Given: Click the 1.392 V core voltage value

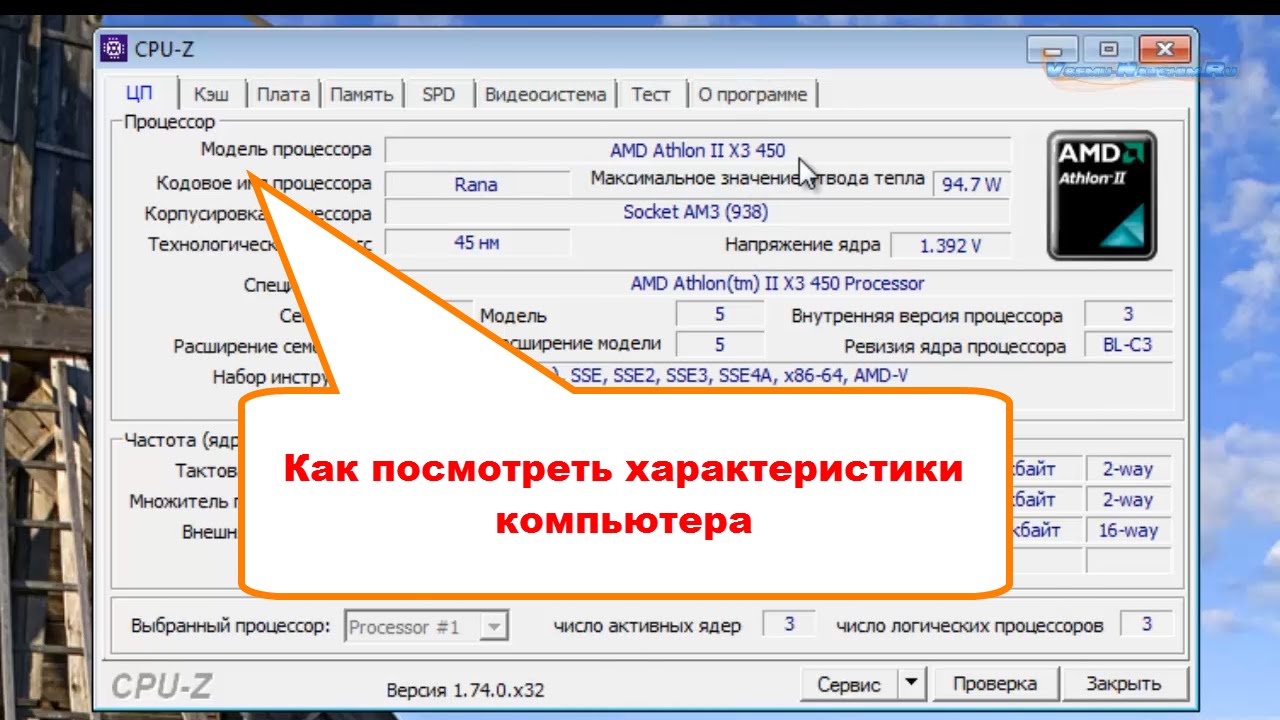Looking at the screenshot, I should click(x=950, y=245).
